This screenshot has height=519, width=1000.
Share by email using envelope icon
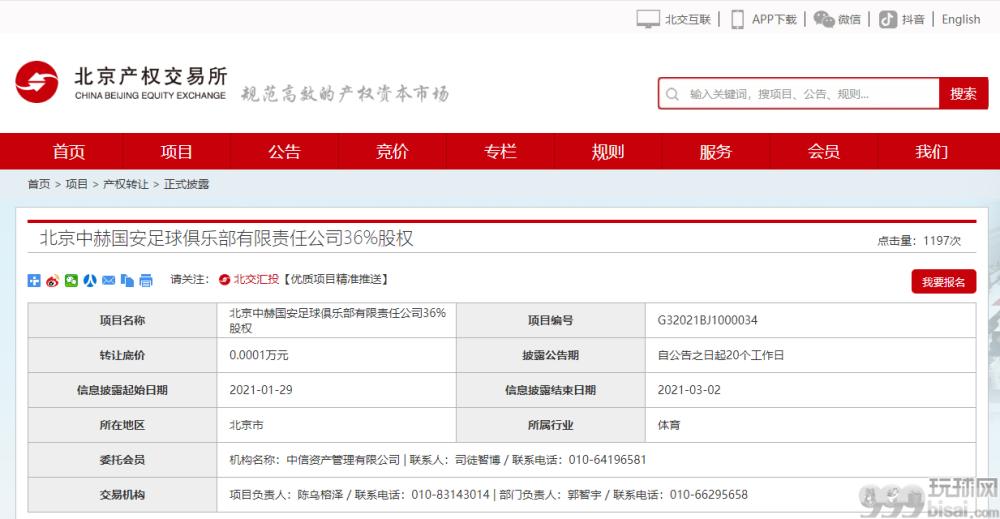[x=108, y=281]
